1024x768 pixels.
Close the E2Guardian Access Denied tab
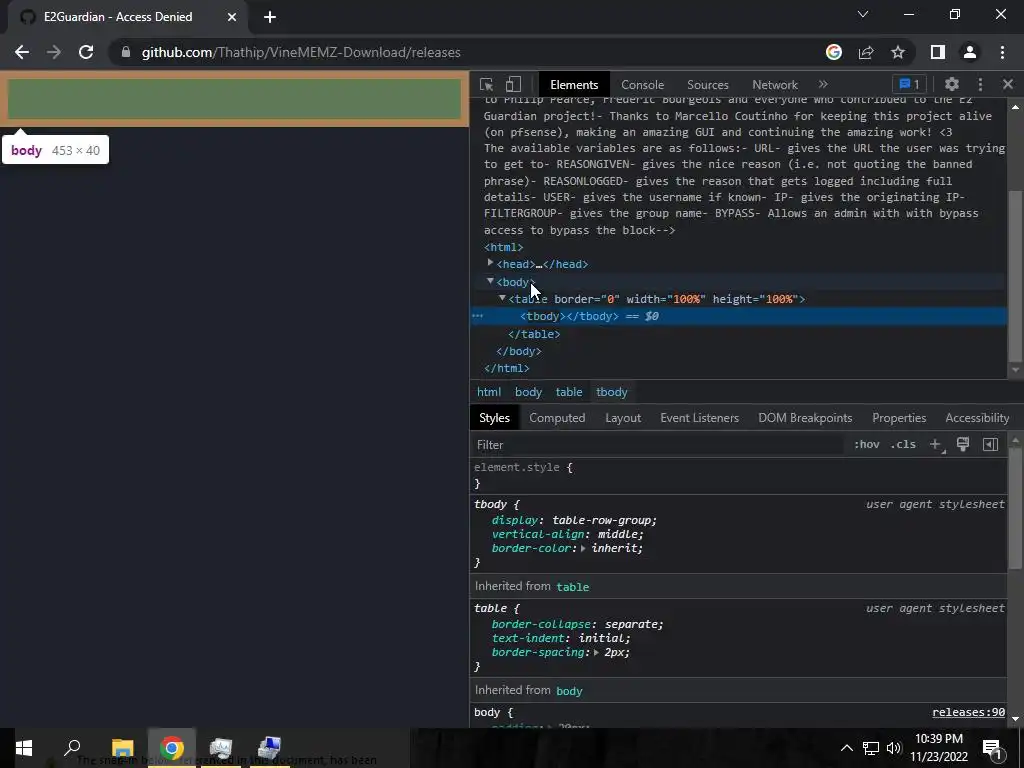[232, 17]
